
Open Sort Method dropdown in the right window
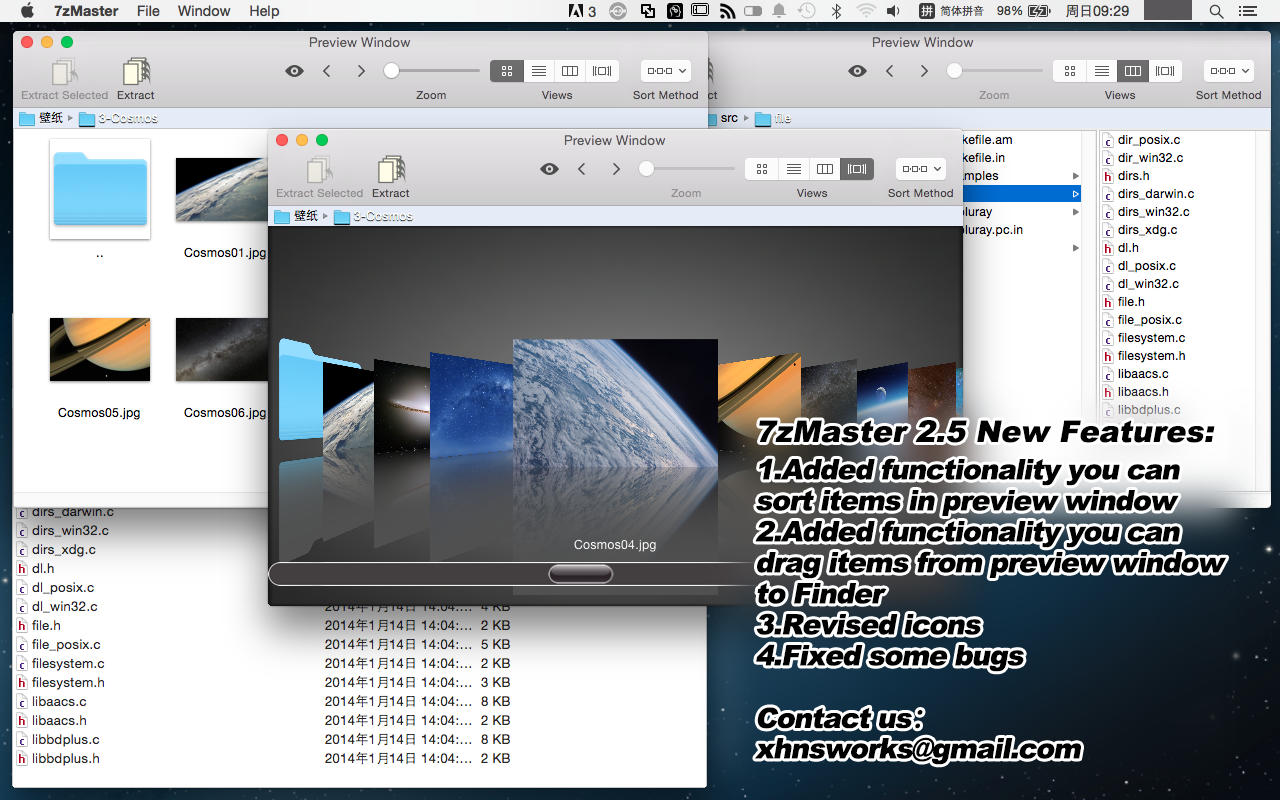pos(1228,71)
